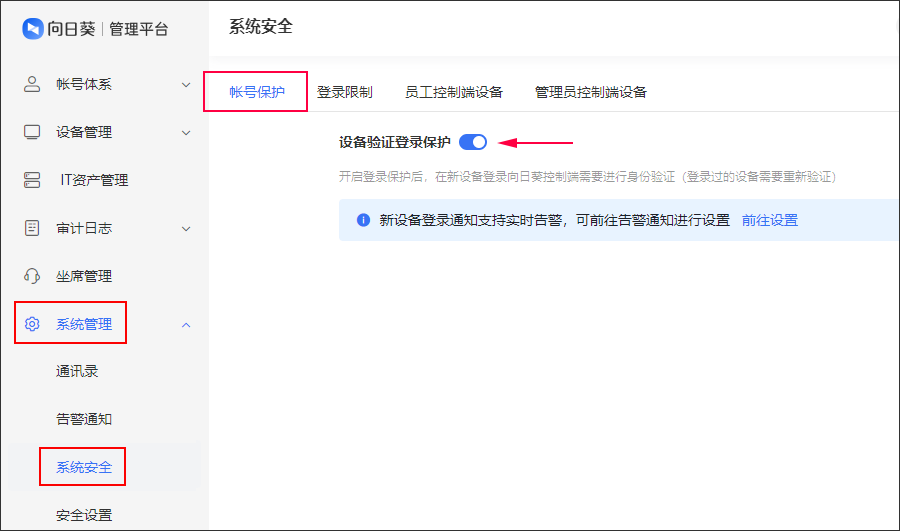Collapse the 系统管理 chevron
900x531 pixels.
coord(186,325)
